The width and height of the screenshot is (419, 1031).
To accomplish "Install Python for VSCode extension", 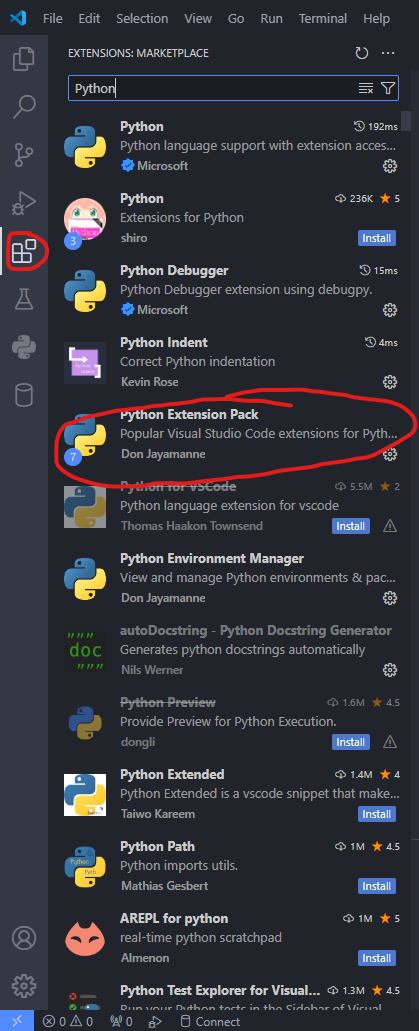I will point(351,526).
